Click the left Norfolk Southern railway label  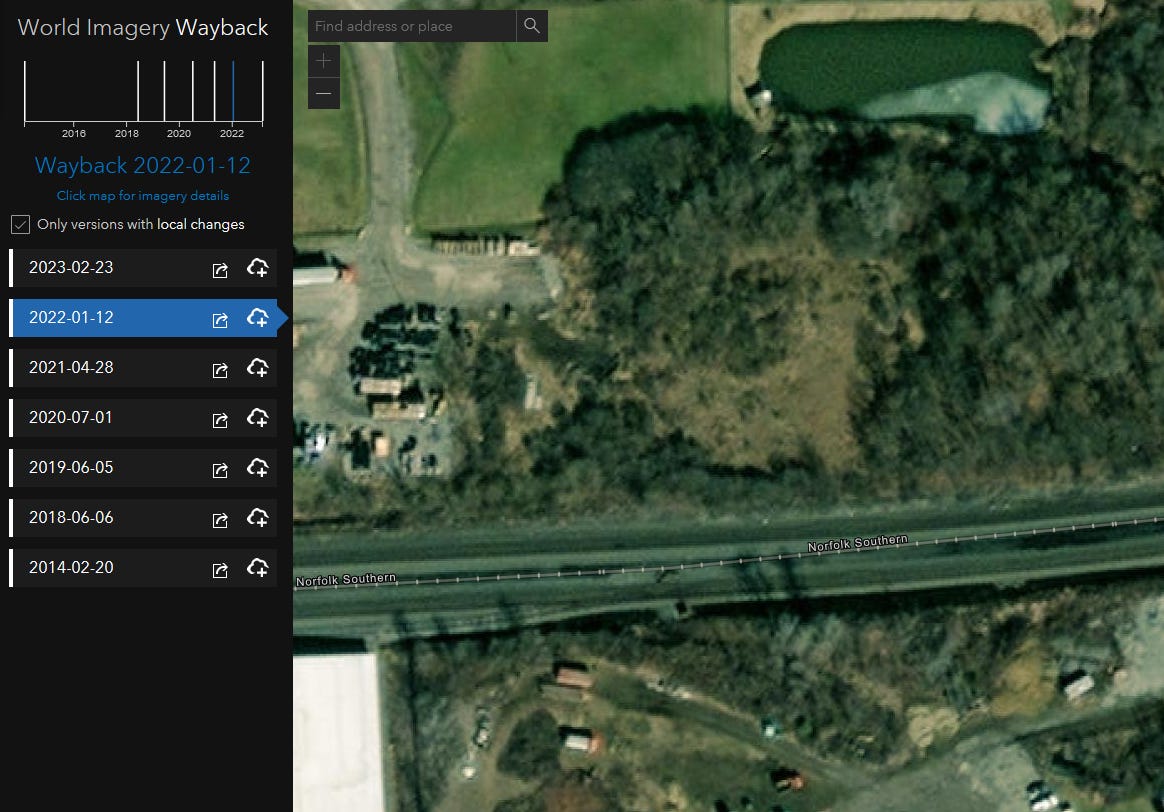tap(346, 580)
